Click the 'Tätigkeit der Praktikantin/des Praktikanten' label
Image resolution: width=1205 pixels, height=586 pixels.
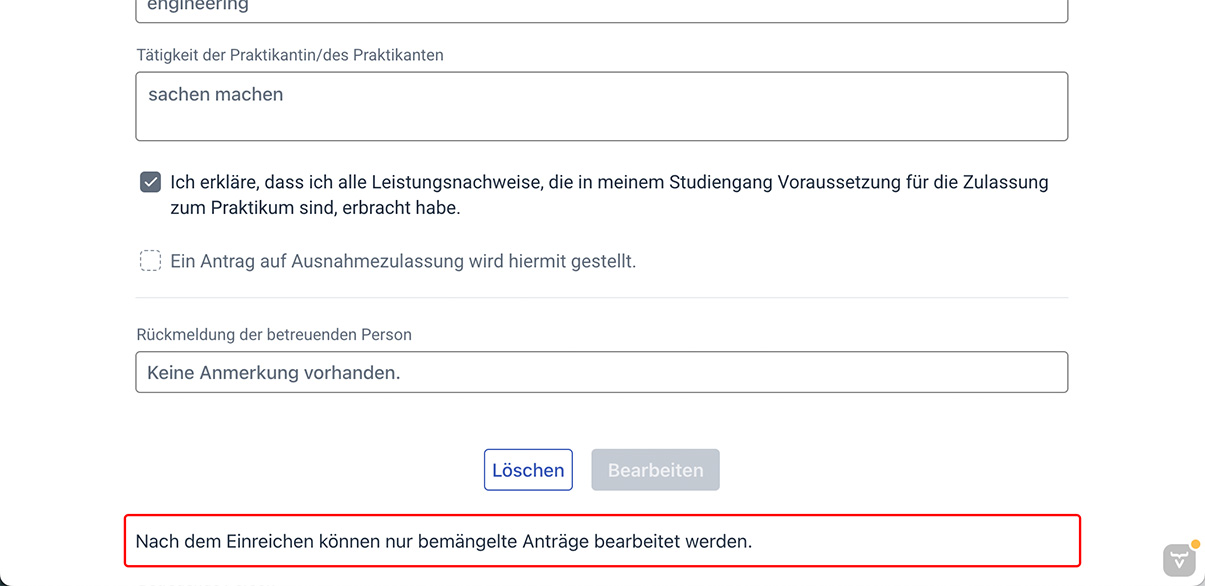pos(290,55)
